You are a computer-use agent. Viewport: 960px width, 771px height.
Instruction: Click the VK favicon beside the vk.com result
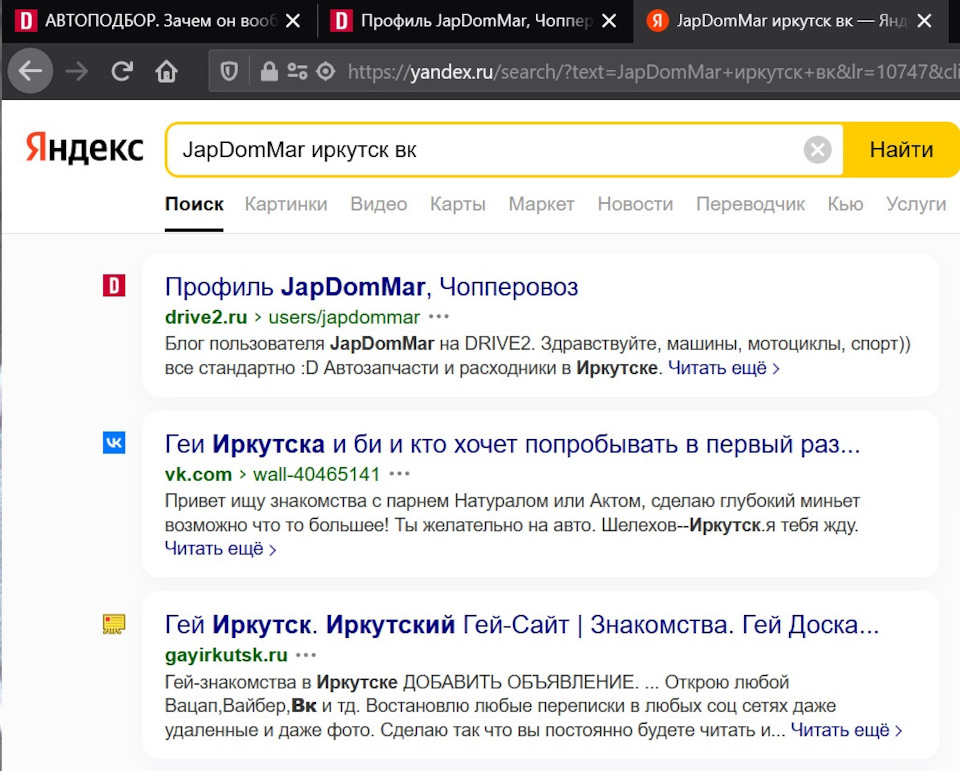pos(114,442)
